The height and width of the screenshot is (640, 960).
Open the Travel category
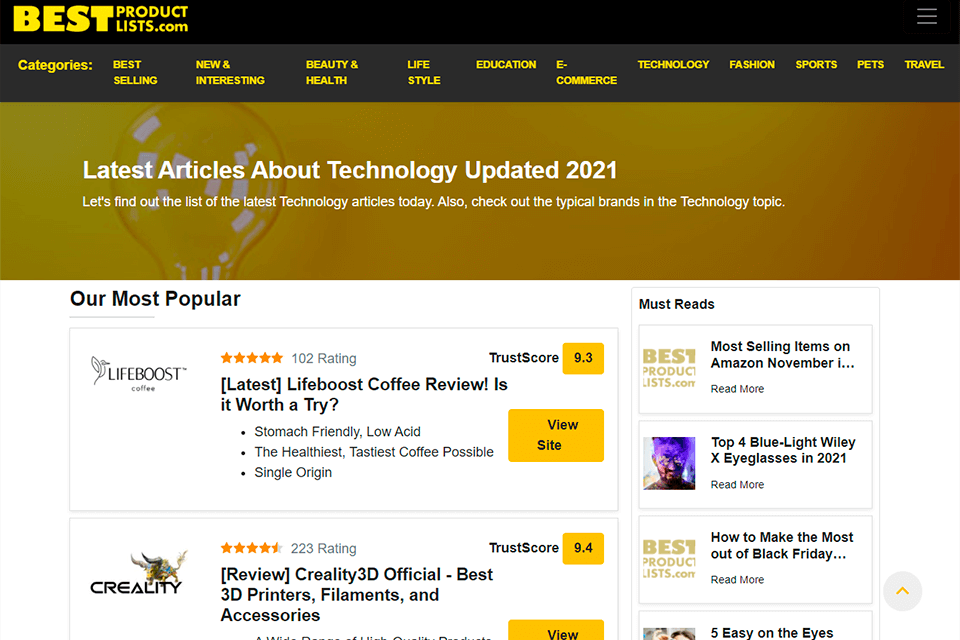tap(924, 64)
